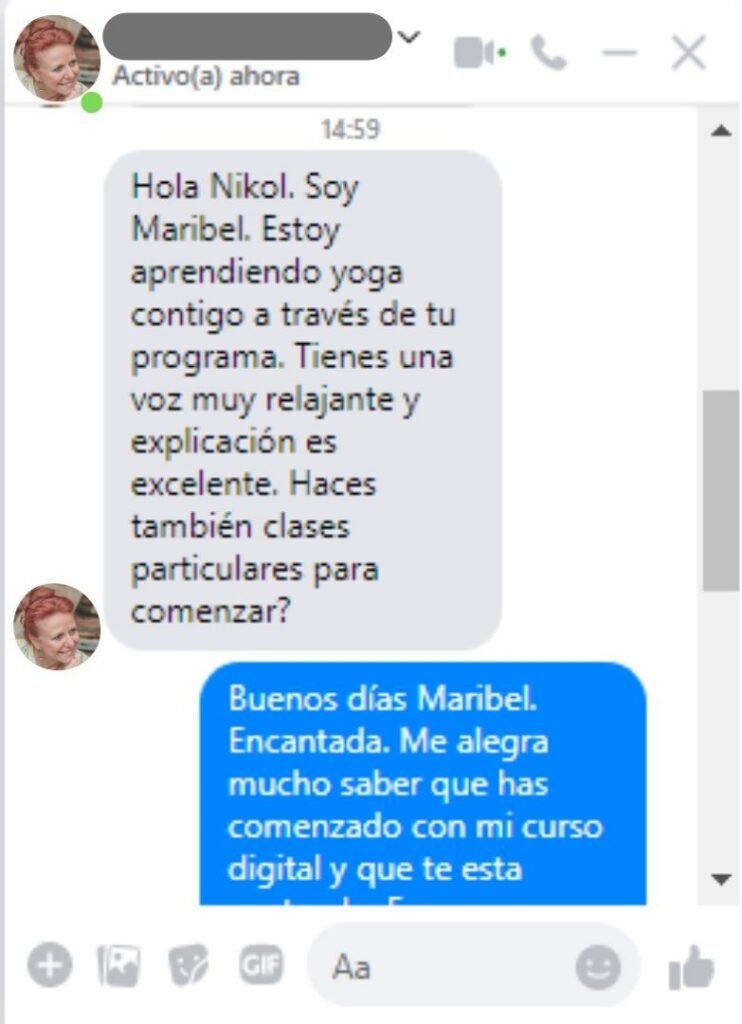Open the GIF selector
The width and height of the screenshot is (742, 1024).
click(261, 965)
